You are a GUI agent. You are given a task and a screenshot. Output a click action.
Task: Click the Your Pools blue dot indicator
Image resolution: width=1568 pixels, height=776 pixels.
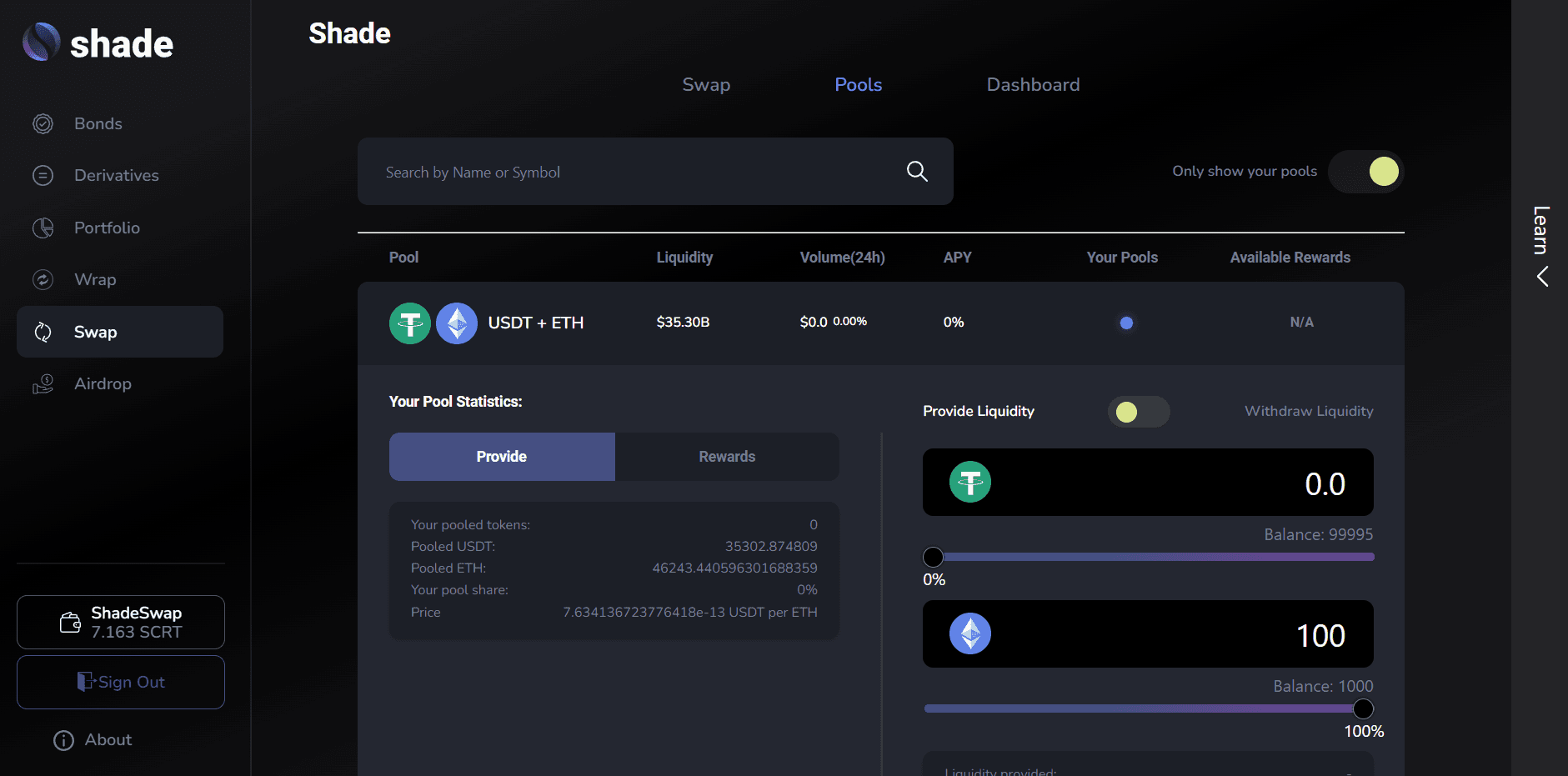coord(1126,323)
